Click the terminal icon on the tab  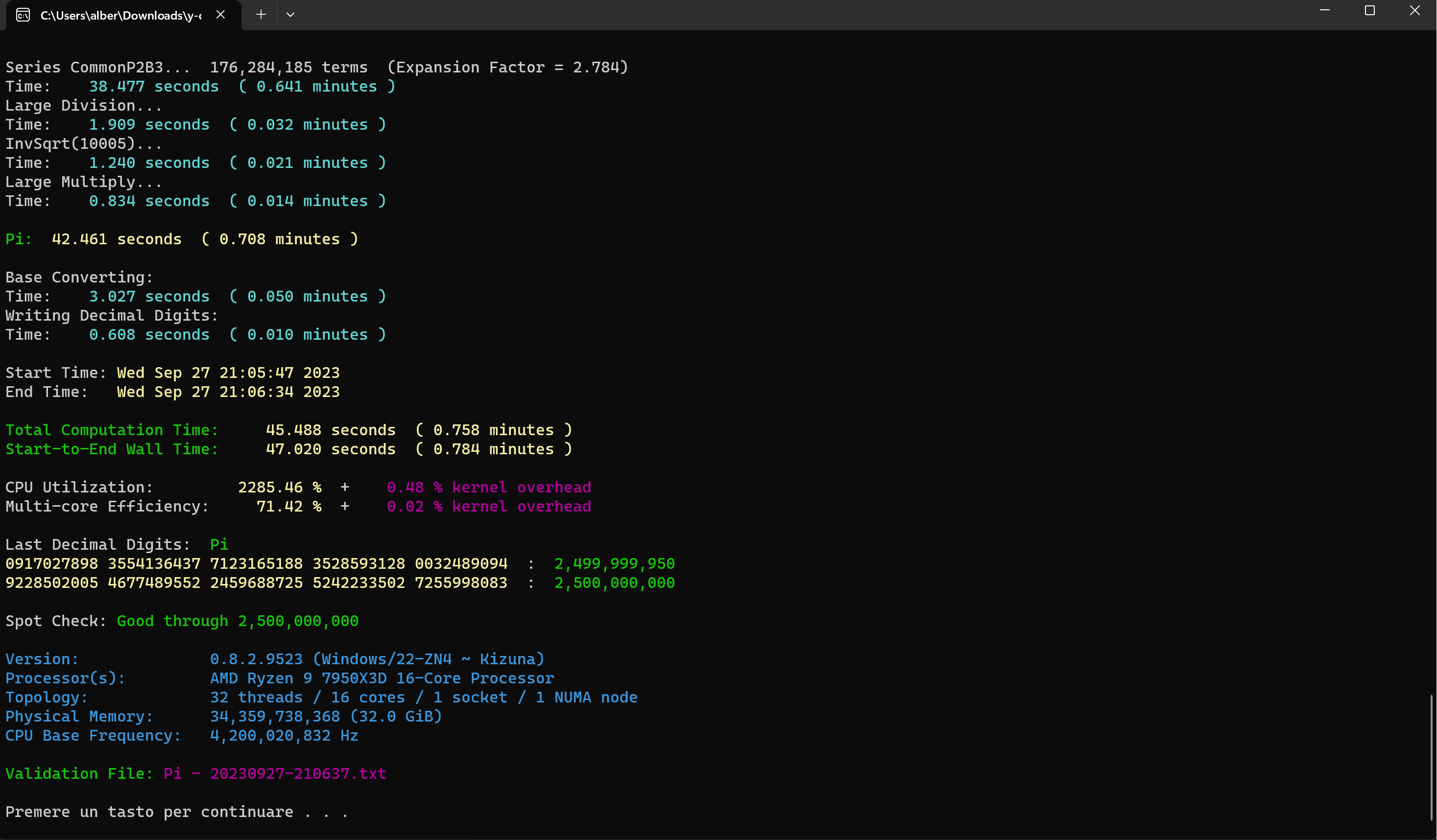coord(23,15)
